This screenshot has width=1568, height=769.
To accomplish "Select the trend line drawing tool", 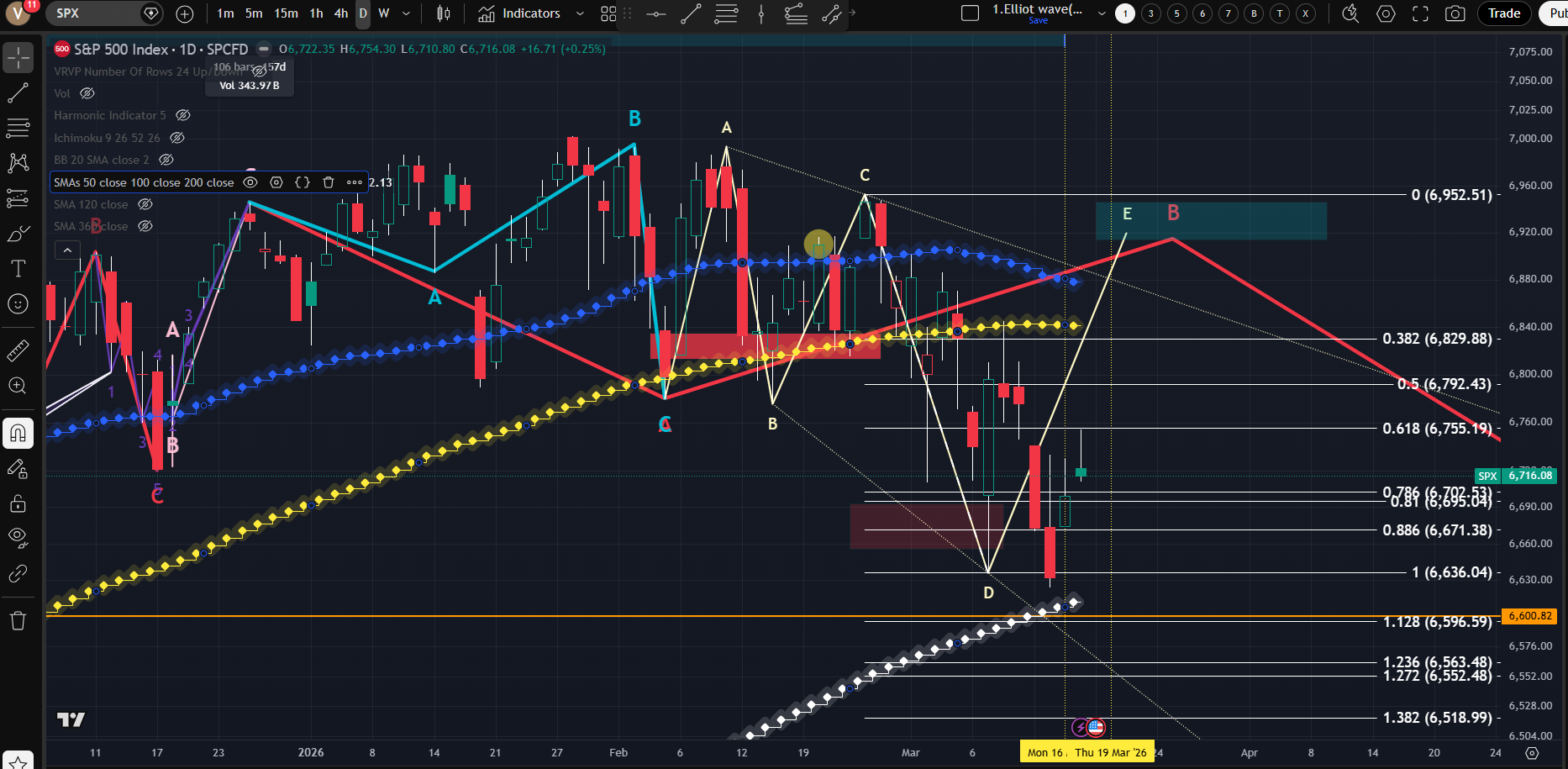I will click(18, 93).
